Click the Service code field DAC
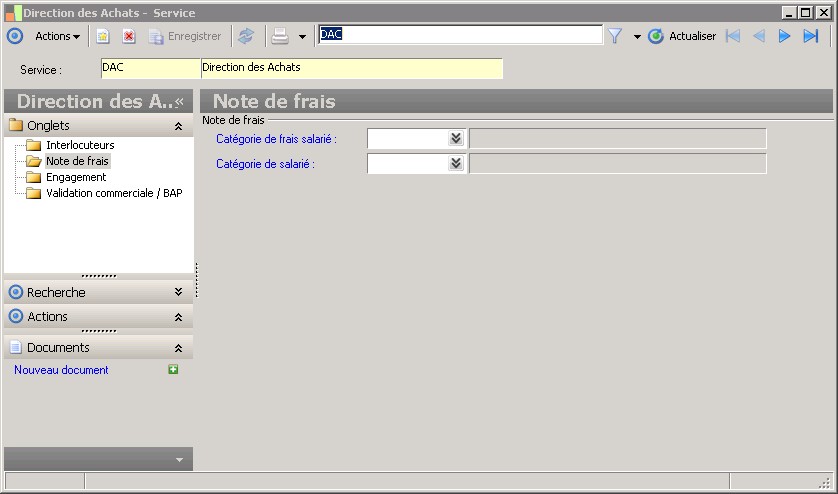Image resolution: width=838 pixels, height=494 pixels. click(x=151, y=68)
